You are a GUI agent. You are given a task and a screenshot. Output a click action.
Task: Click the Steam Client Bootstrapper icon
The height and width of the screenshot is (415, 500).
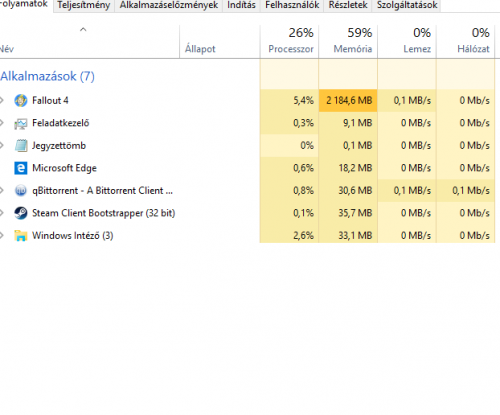click(21, 213)
